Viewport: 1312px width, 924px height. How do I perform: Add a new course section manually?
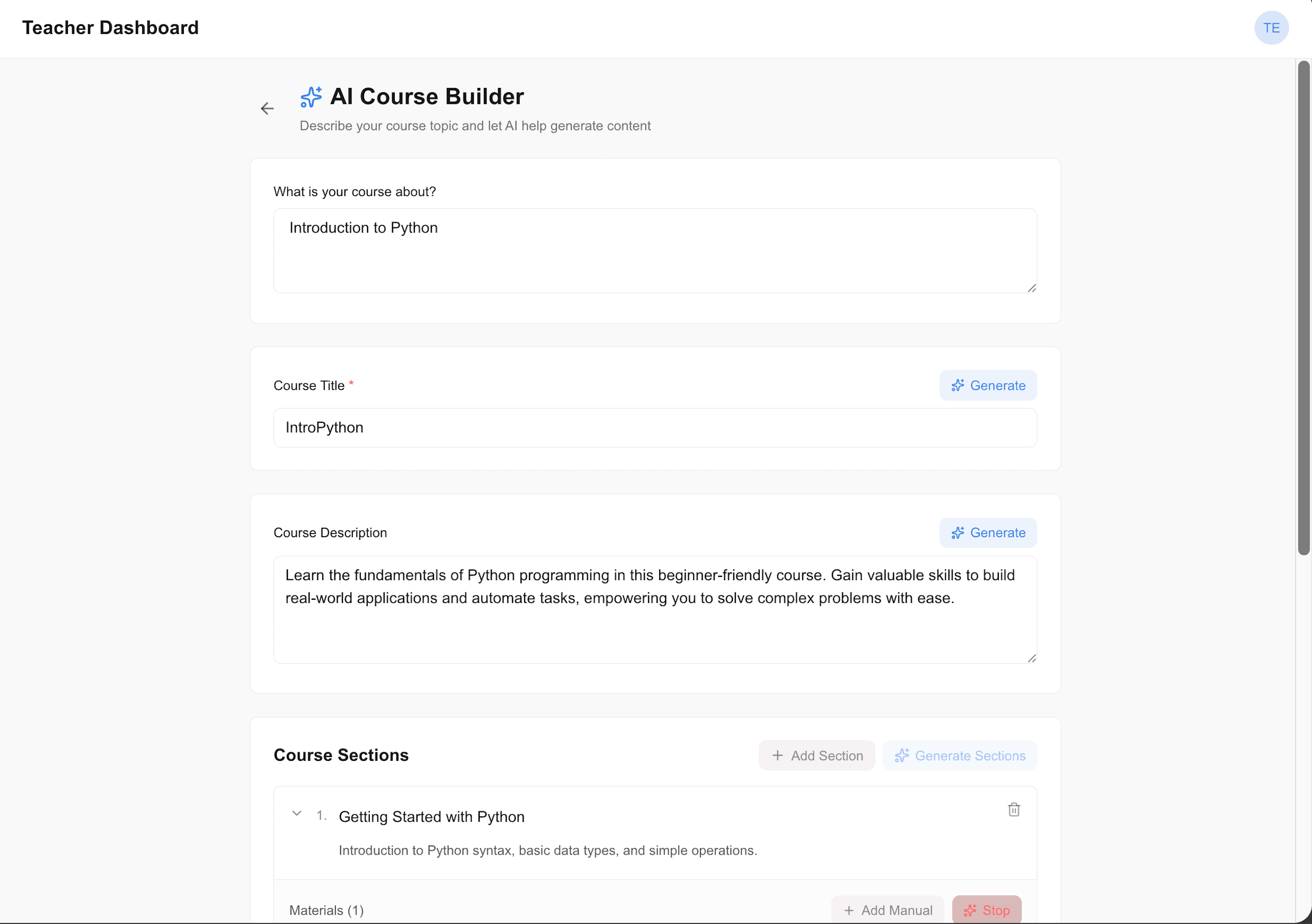pyautogui.click(x=817, y=755)
